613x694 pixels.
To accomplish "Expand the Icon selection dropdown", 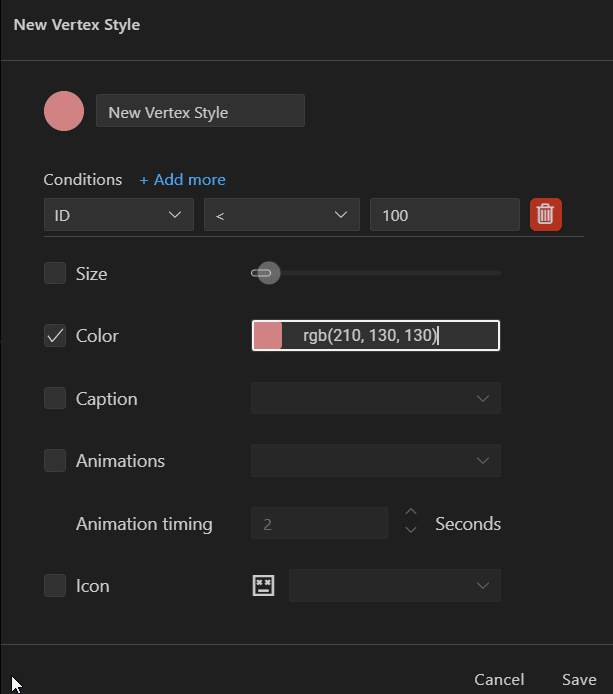I will pos(394,586).
